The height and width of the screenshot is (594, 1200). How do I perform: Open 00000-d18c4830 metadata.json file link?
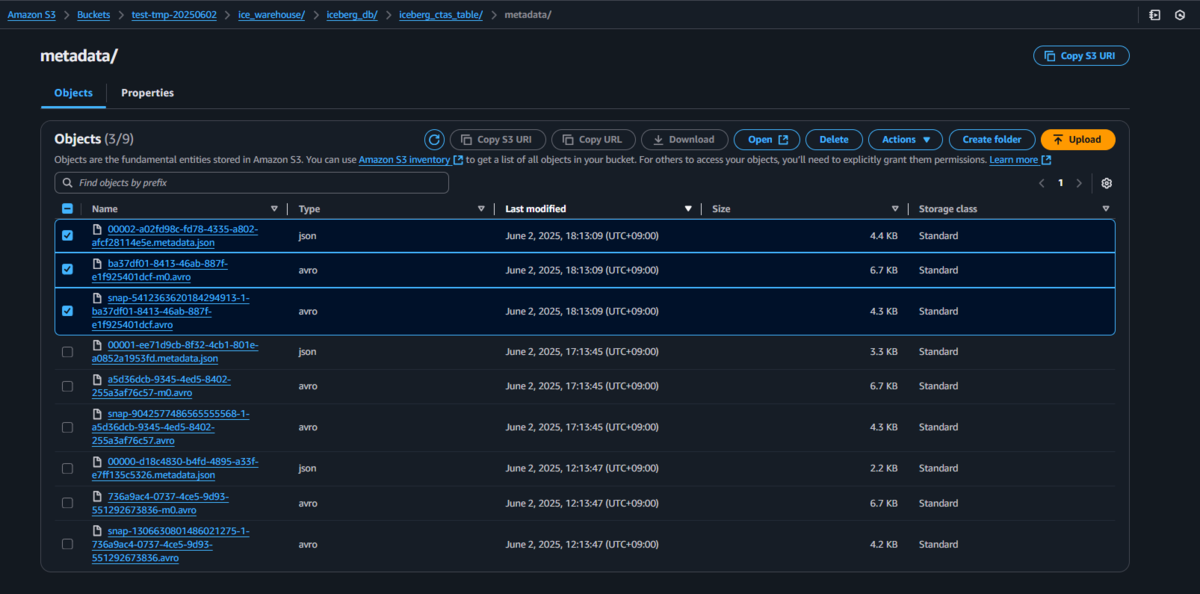tap(175, 468)
